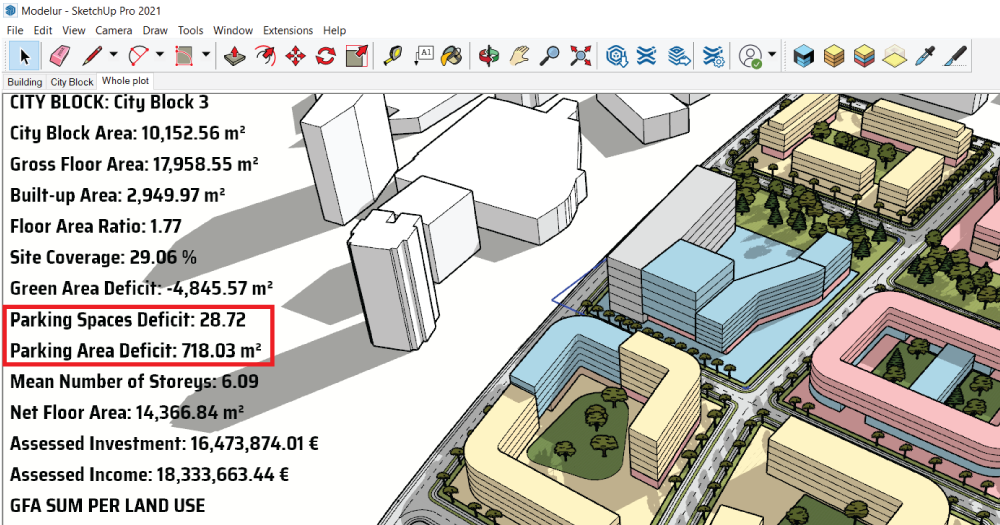This screenshot has height=525, width=1000.
Task: Open the Extensions menu
Action: click(x=288, y=30)
